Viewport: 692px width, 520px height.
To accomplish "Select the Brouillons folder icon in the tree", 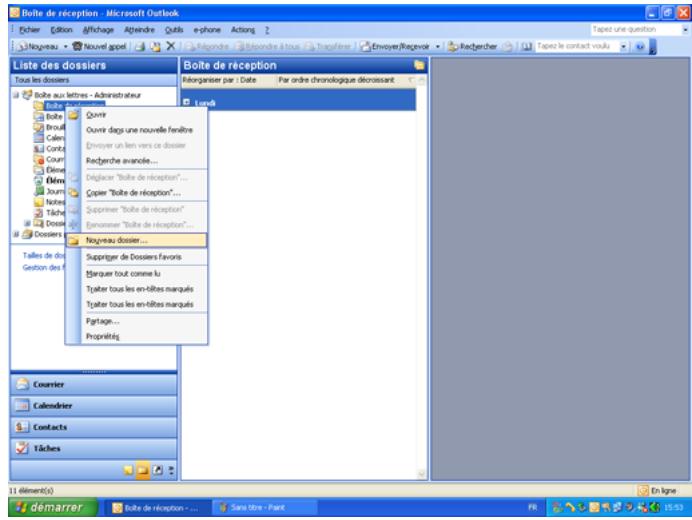I will click(39, 127).
